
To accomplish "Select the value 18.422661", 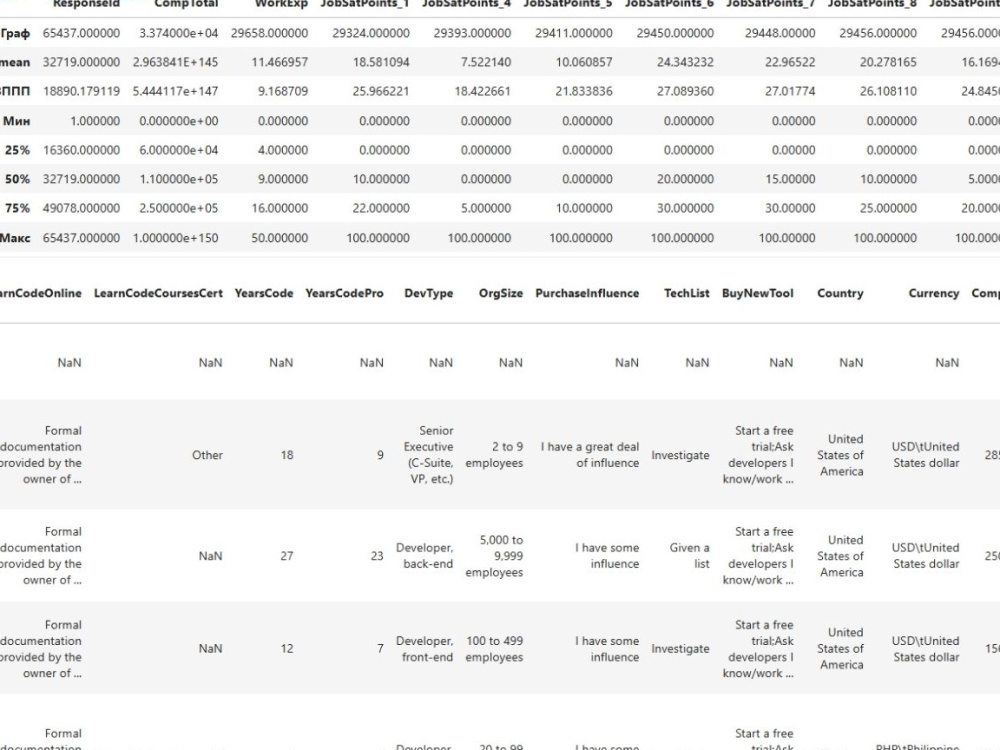I will [x=482, y=91].
